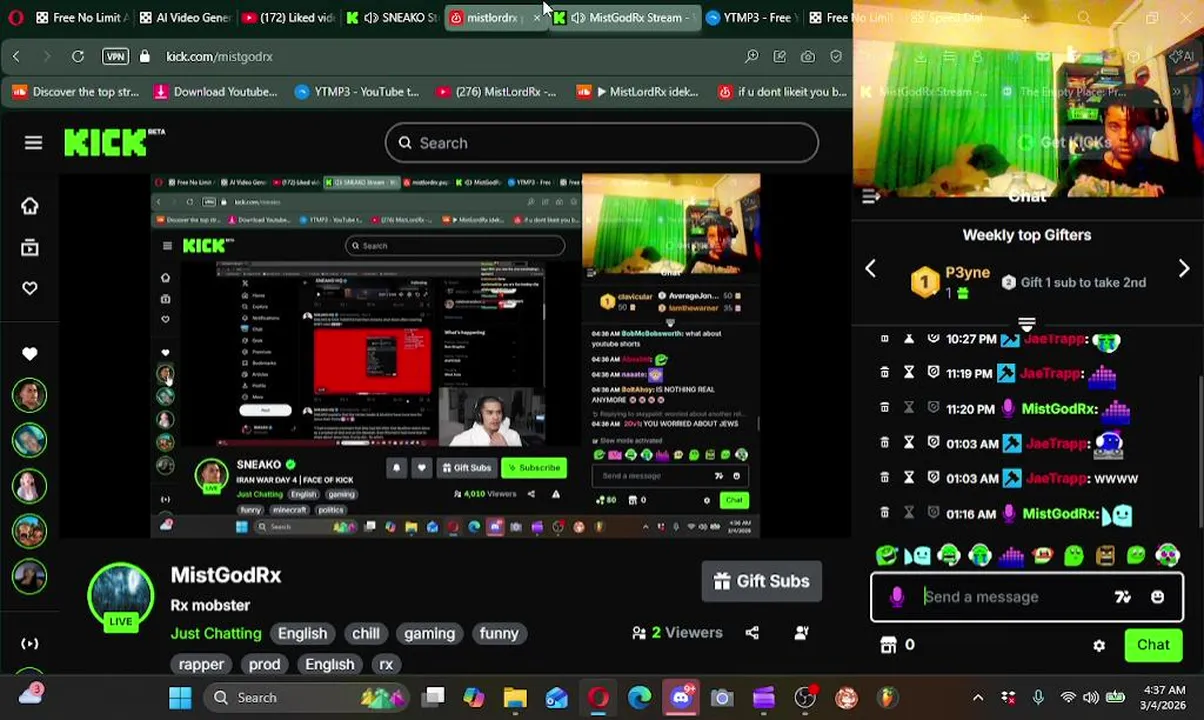Click the Gift Subs button
This screenshot has height=720, width=1204.
762,581
